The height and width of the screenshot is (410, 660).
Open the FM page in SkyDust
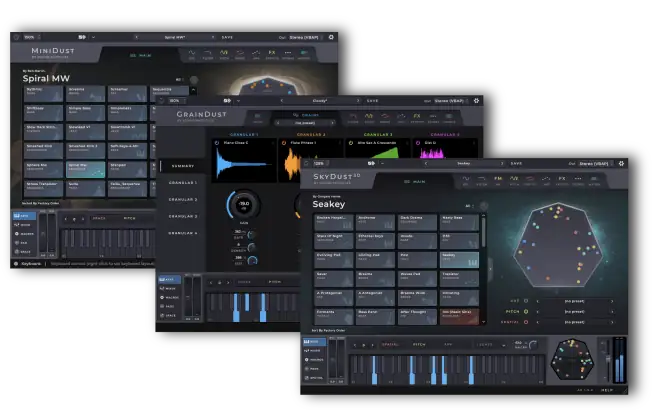(x=498, y=180)
